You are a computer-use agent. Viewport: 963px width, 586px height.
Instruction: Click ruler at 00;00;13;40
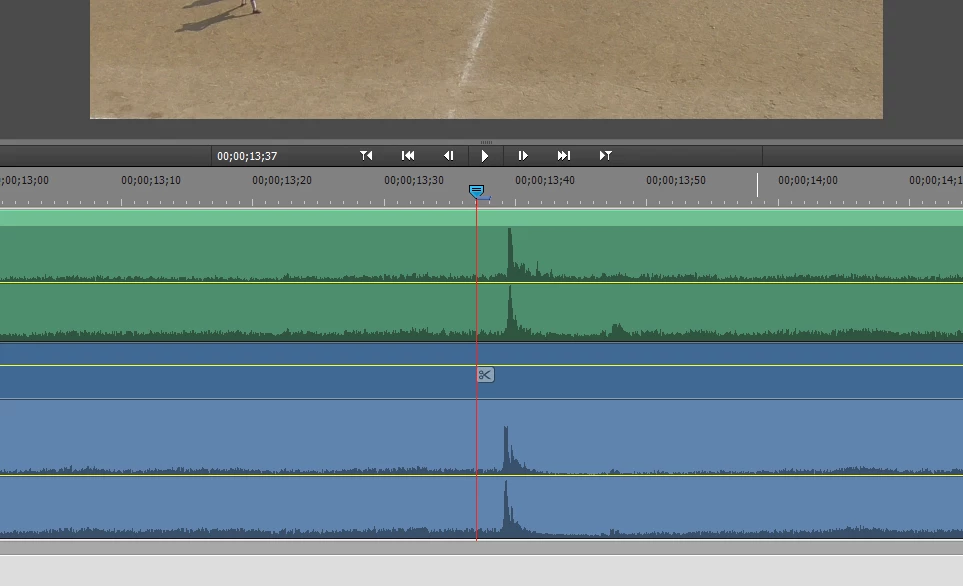pos(545,181)
